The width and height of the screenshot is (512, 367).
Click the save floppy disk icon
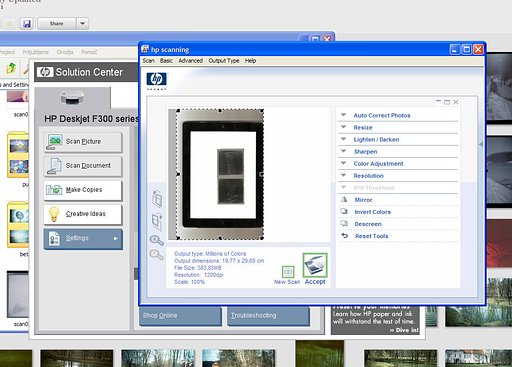click(x=26, y=24)
